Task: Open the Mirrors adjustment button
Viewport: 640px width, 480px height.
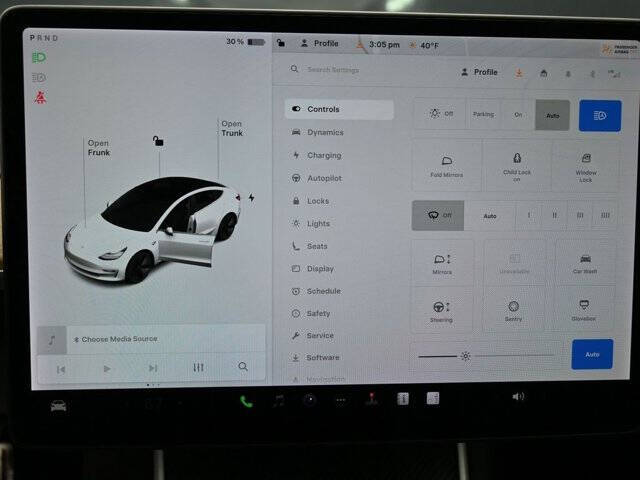Action: 442,263
